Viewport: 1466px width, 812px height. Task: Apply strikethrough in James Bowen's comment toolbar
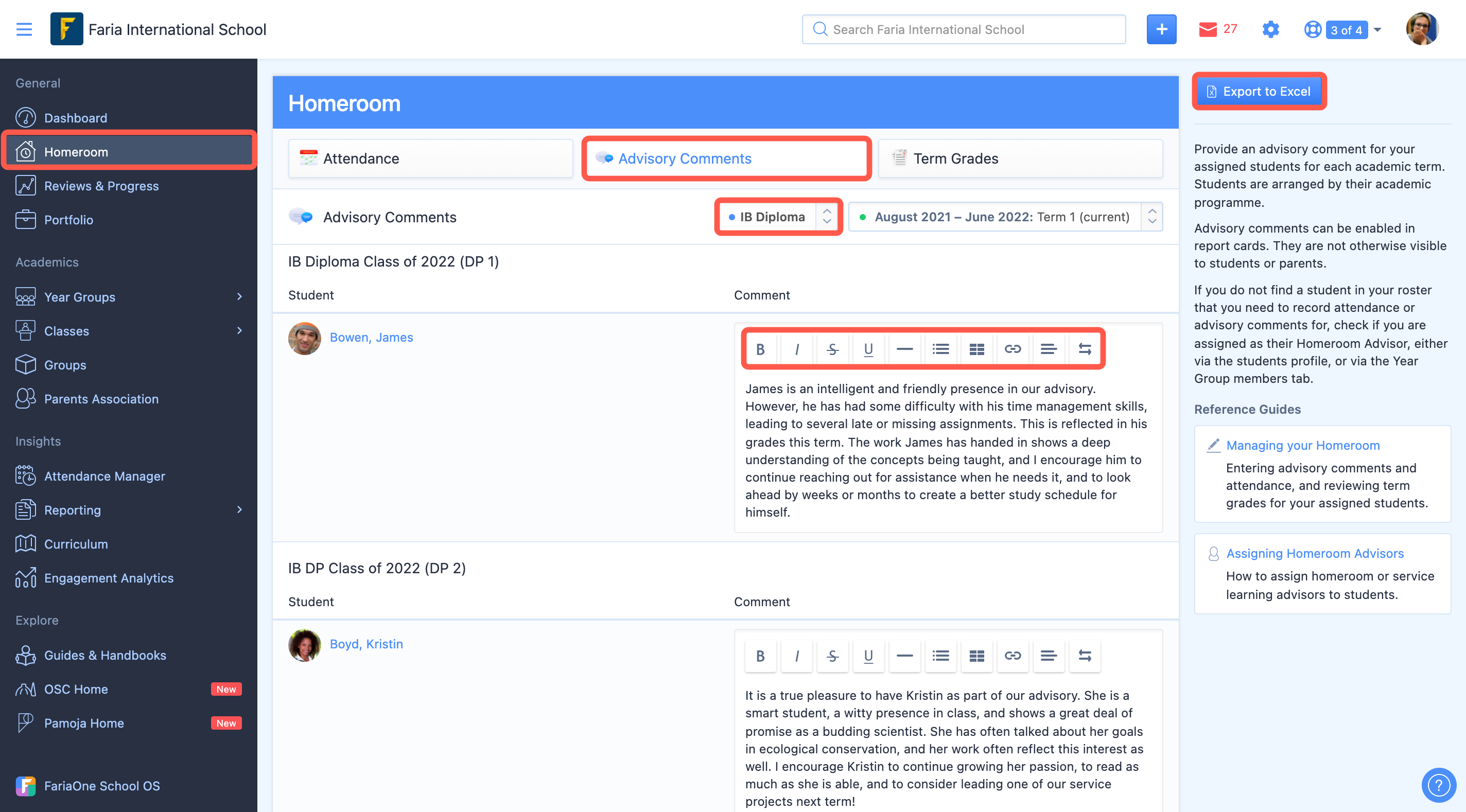pyautogui.click(x=832, y=349)
